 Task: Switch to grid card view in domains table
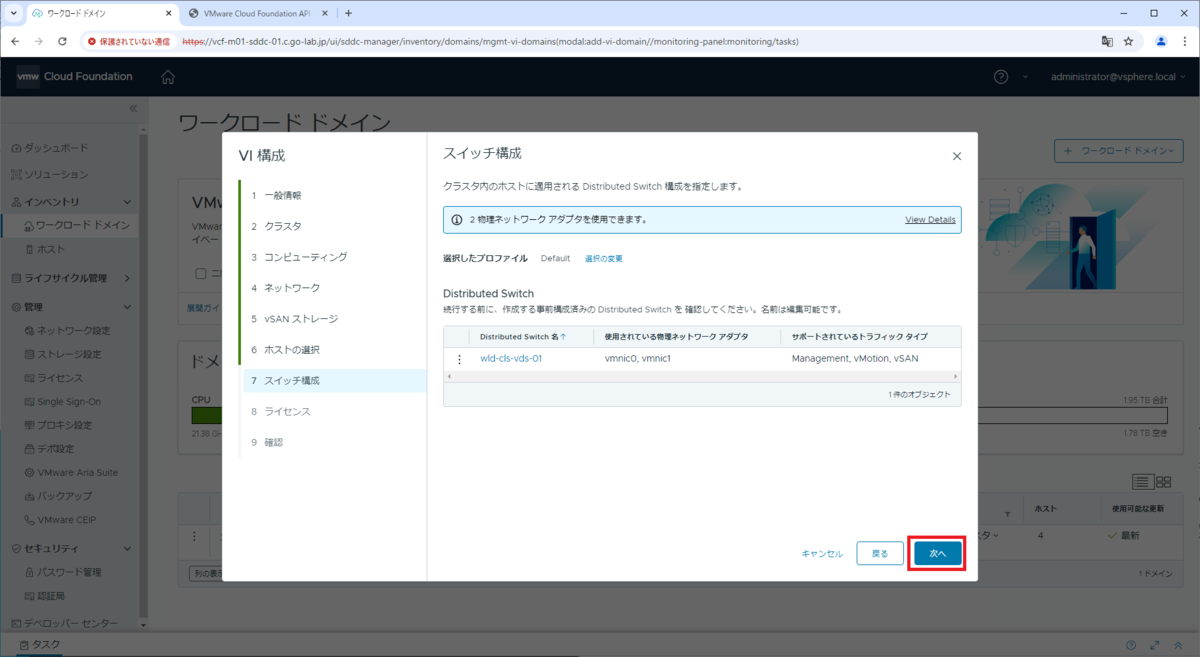(x=1163, y=481)
